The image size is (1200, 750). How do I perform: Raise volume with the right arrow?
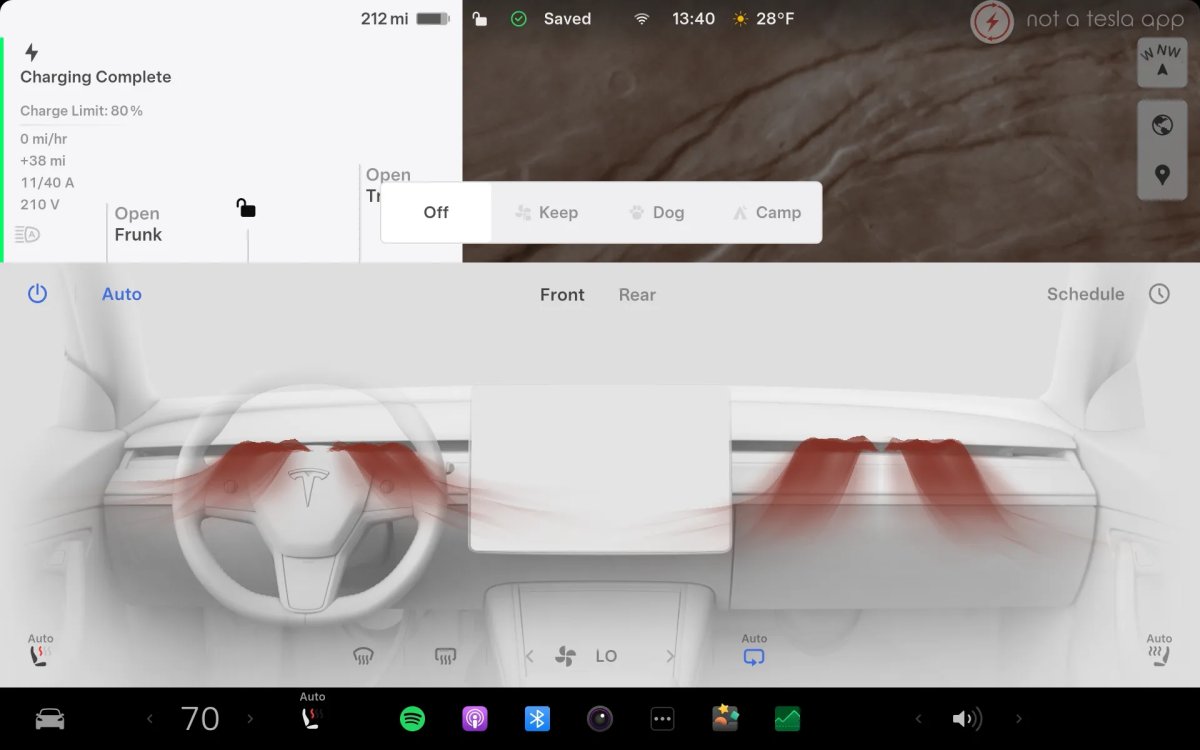pyautogui.click(x=1019, y=719)
